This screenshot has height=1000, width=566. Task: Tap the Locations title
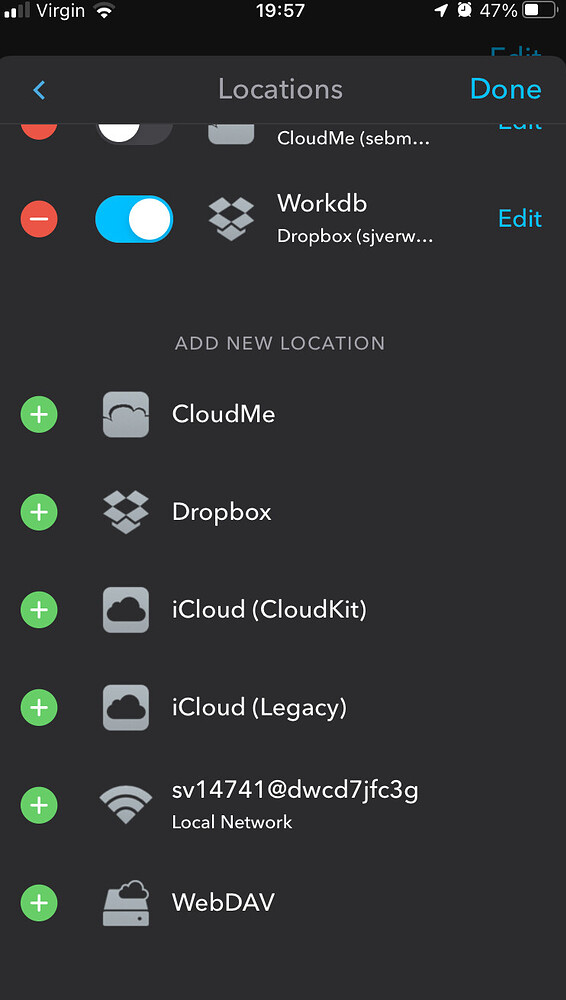click(281, 89)
